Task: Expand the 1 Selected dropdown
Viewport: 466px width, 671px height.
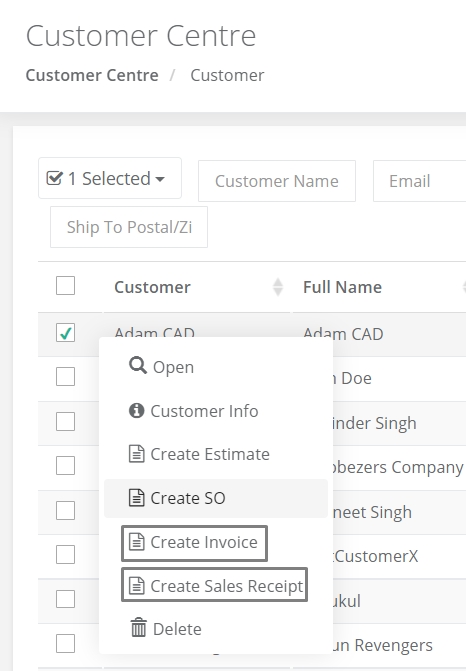Action: click(110, 178)
